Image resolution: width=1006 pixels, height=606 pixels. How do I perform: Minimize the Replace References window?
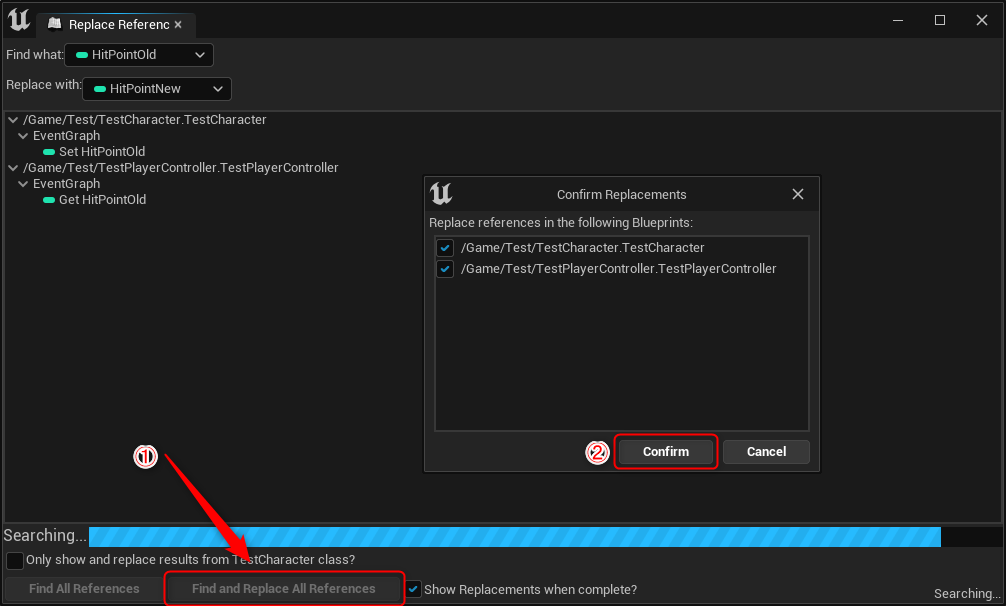click(898, 21)
